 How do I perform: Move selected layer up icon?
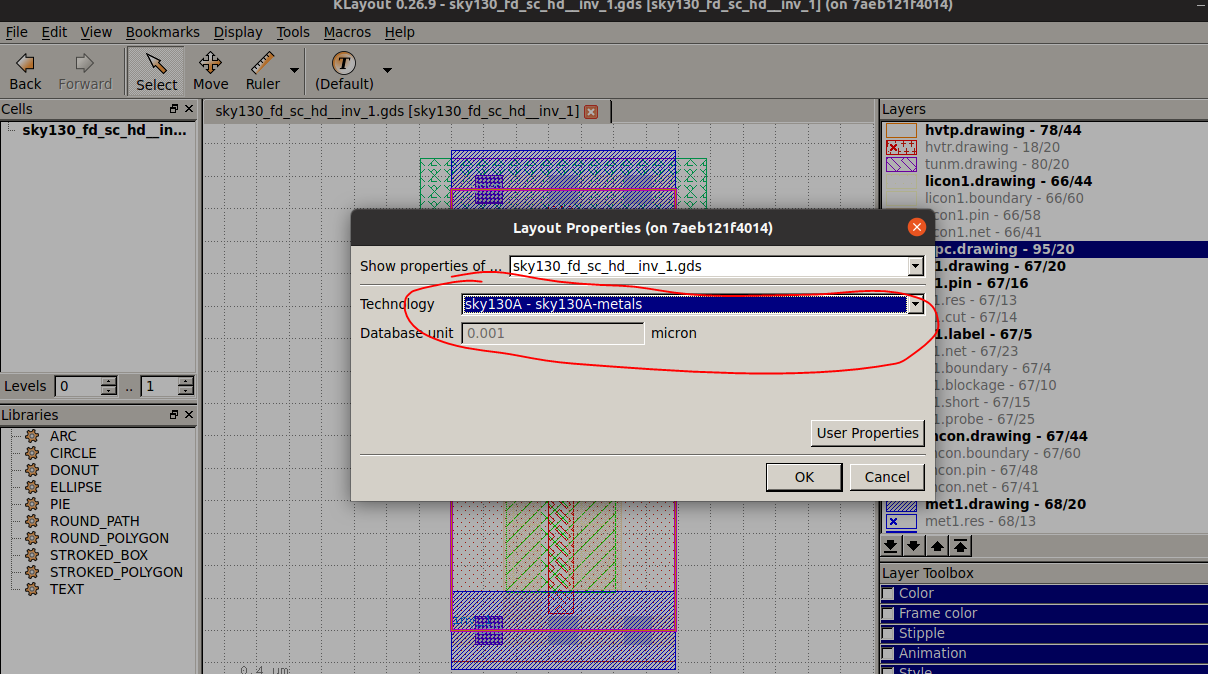[x=936, y=546]
